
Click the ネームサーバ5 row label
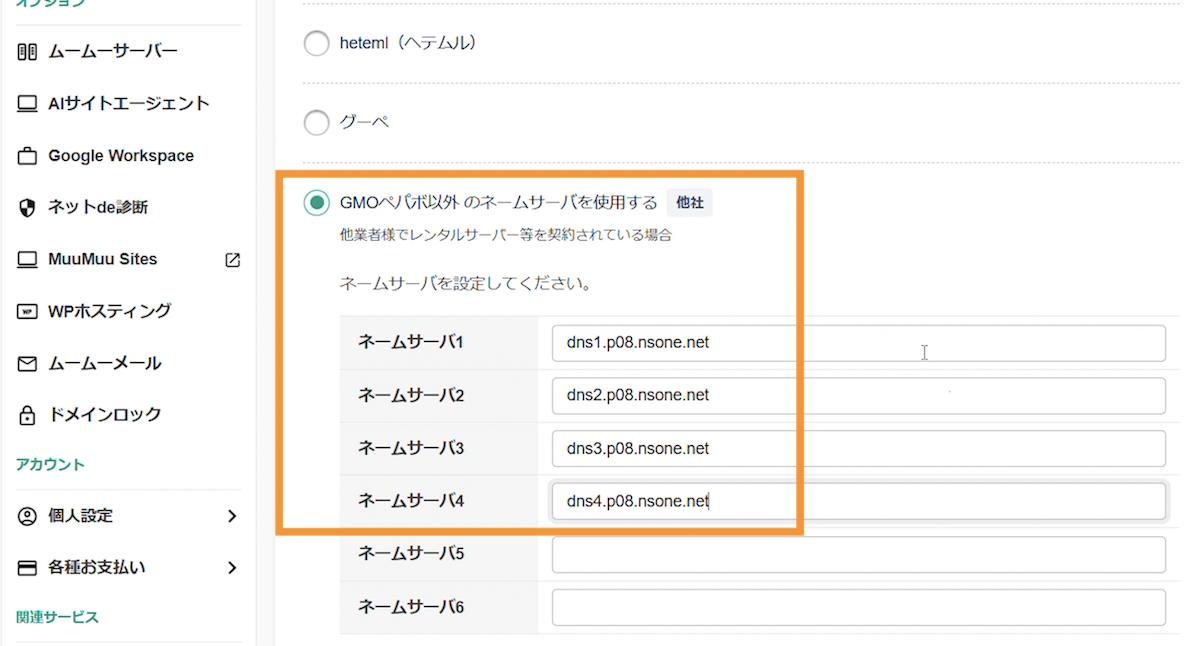tap(411, 553)
